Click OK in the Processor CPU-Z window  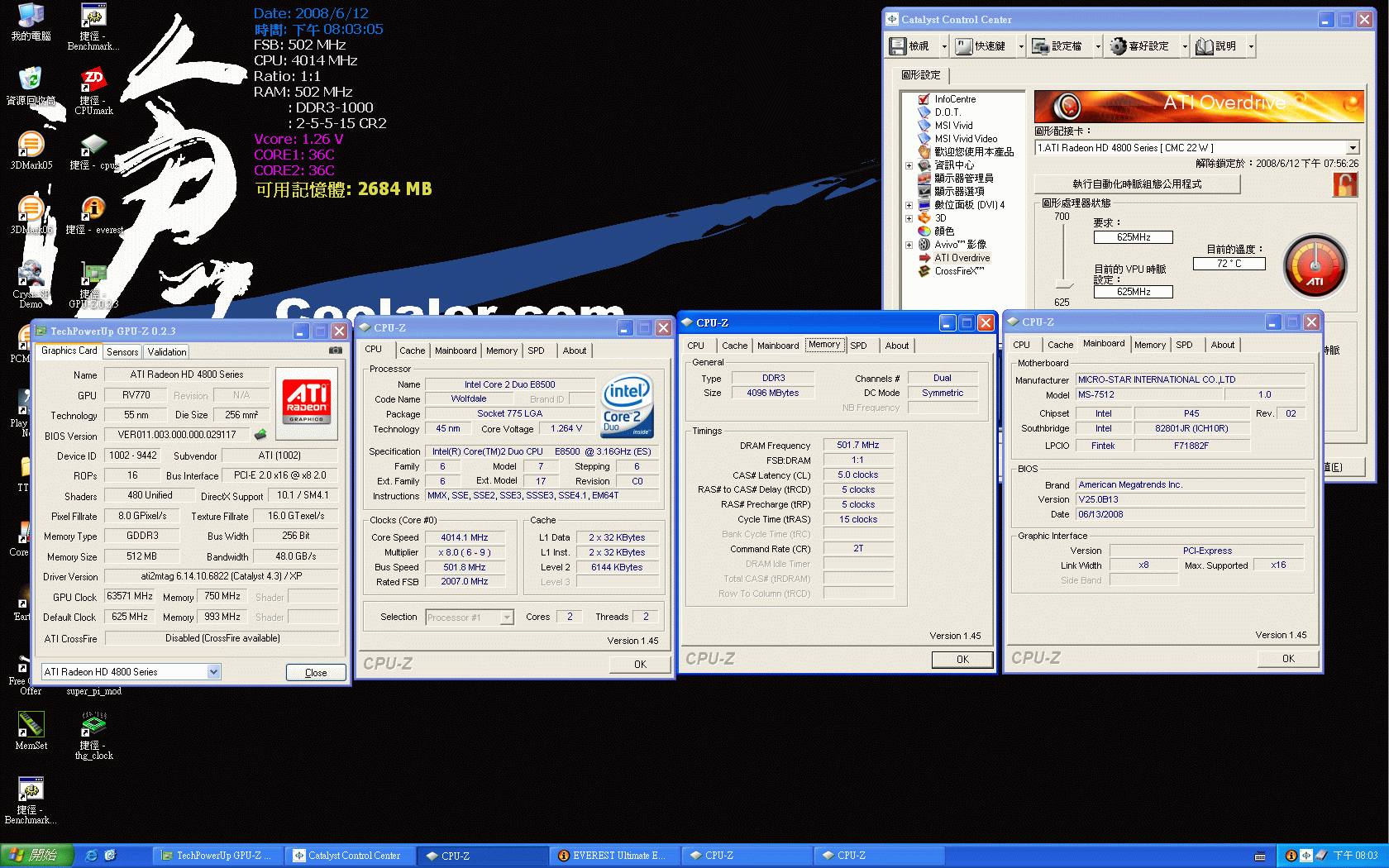coord(640,664)
